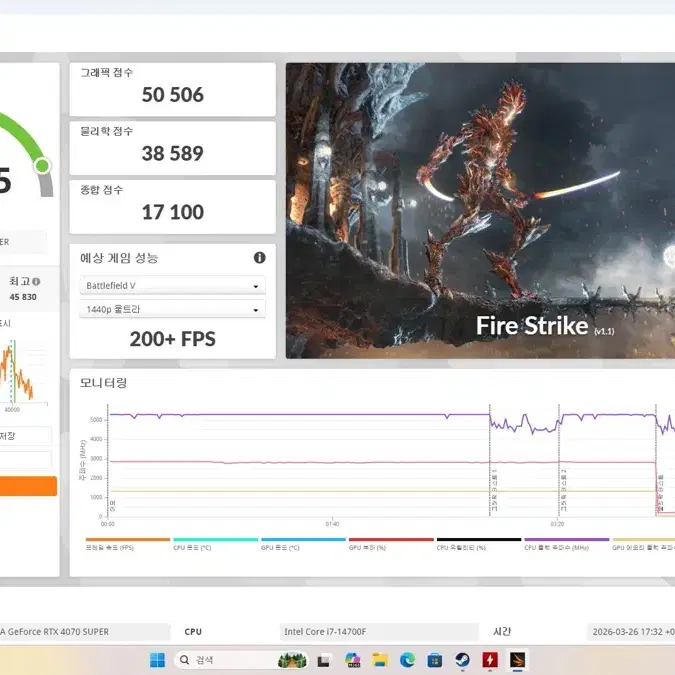This screenshot has width=675, height=675.
Task: Toggle the GPU 메모리 클럭 legend series
Action: 644,544
